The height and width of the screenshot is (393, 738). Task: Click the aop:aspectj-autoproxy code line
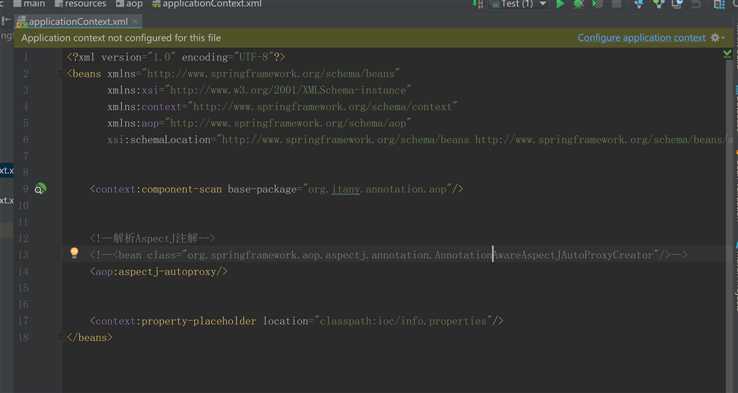pyautogui.click(x=159, y=272)
